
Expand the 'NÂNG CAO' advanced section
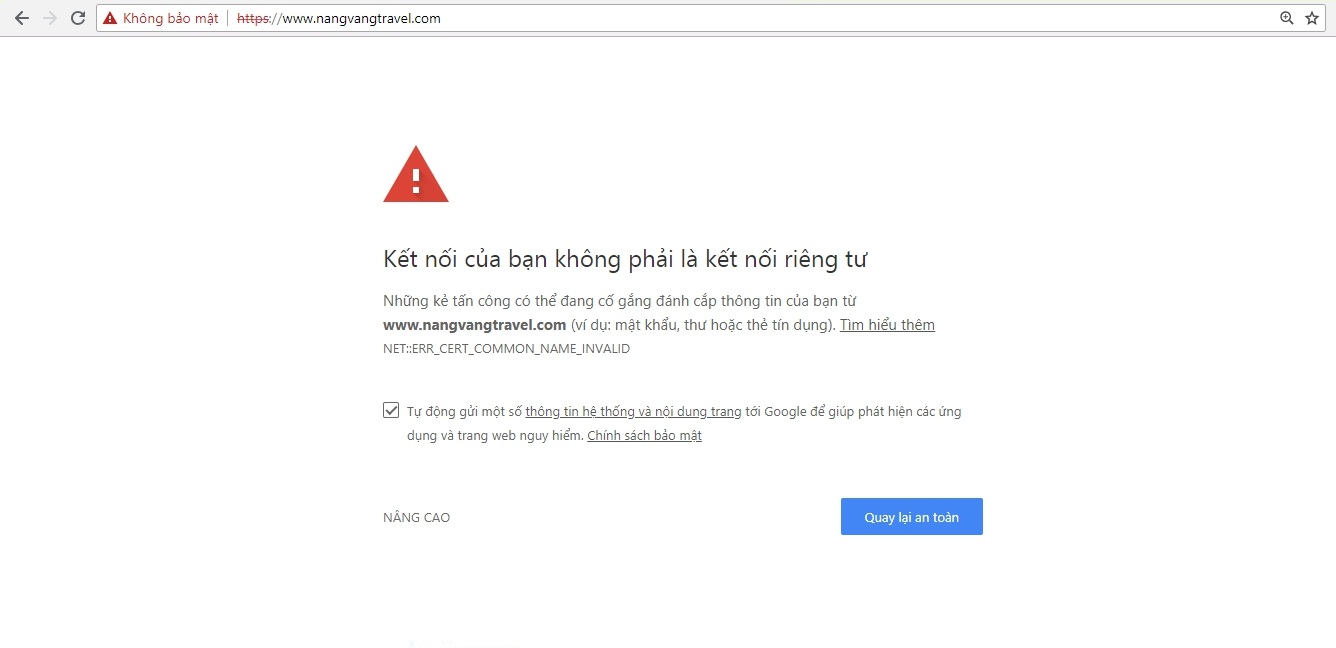point(417,518)
